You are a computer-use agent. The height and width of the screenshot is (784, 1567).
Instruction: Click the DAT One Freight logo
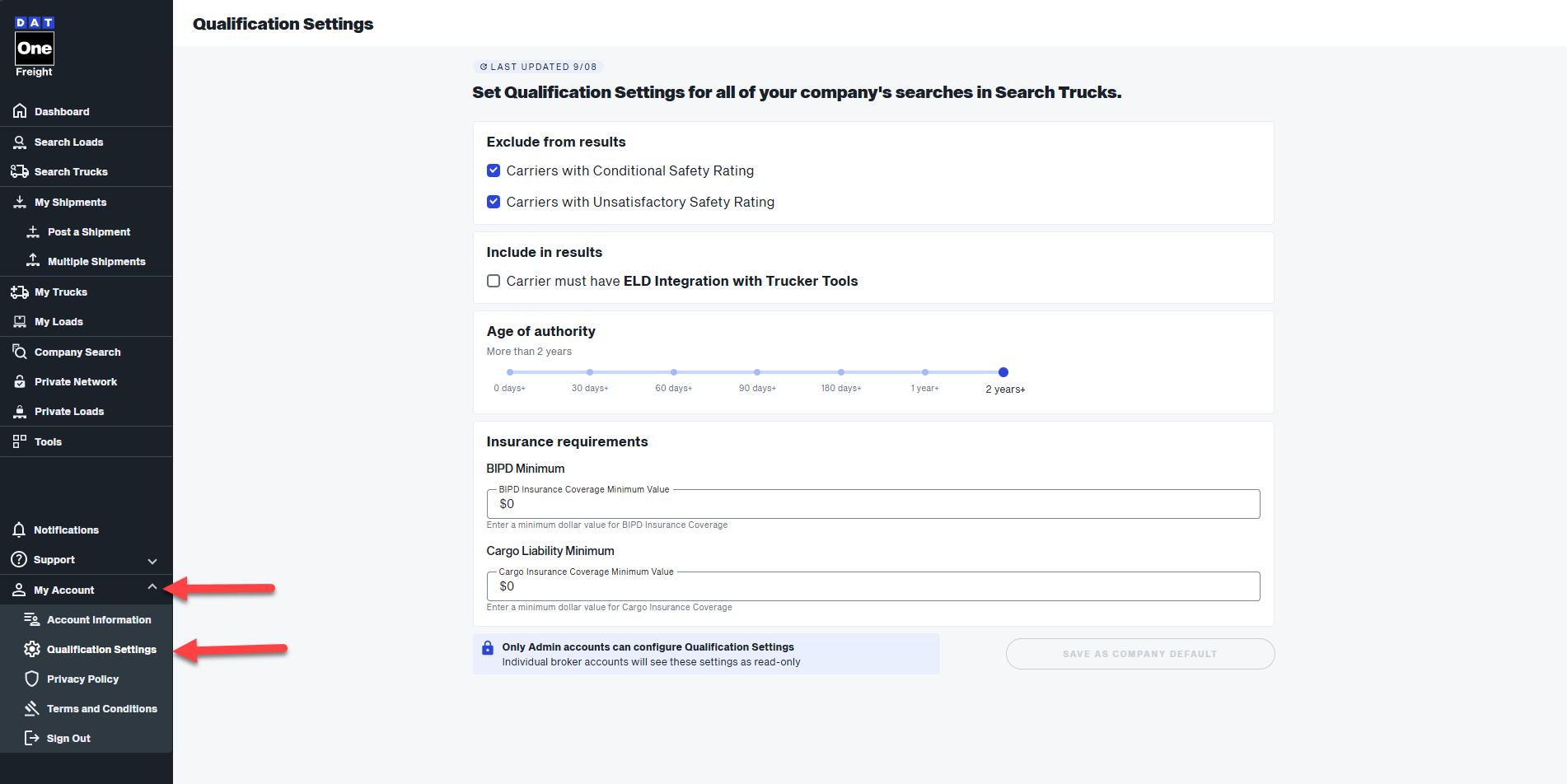(x=34, y=47)
